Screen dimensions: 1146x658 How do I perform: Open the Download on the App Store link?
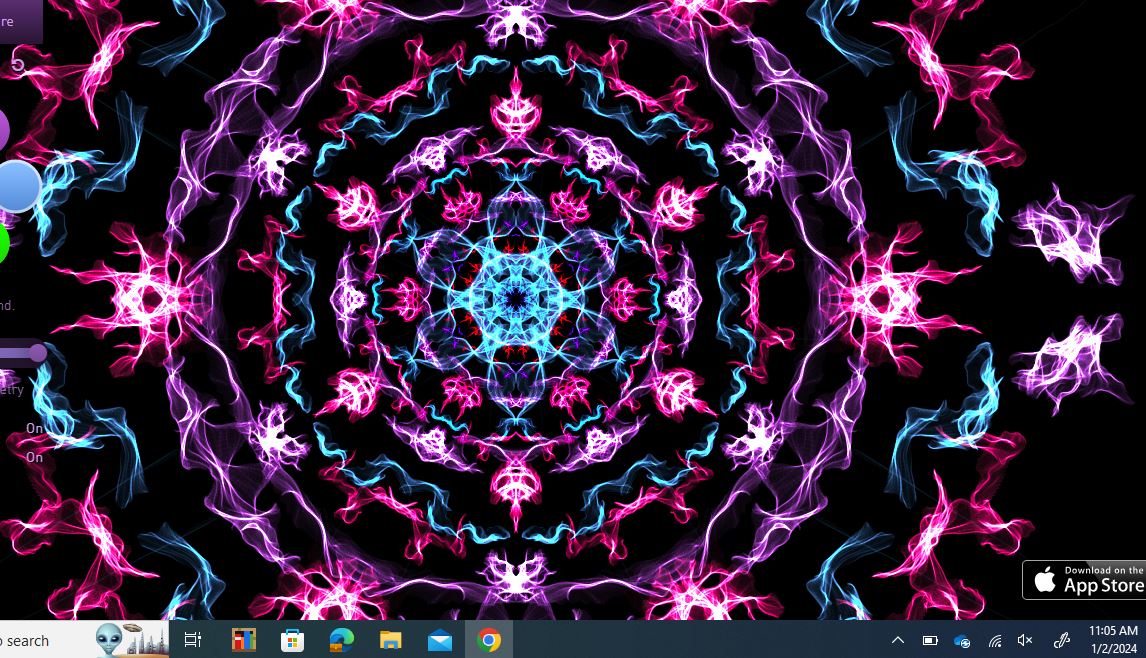coord(1084,580)
